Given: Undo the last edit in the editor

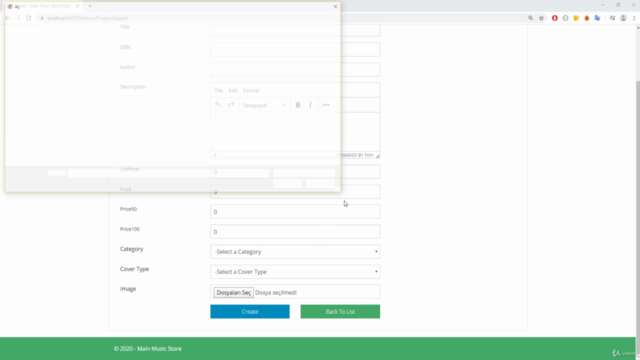Looking at the screenshot, I should [218, 105].
